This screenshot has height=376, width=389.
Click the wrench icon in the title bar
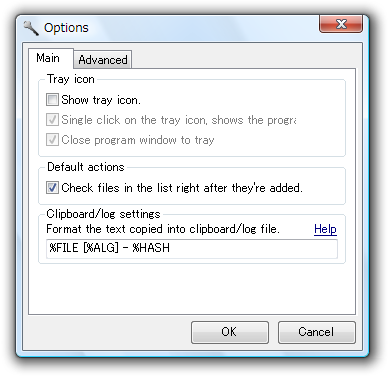(31, 28)
